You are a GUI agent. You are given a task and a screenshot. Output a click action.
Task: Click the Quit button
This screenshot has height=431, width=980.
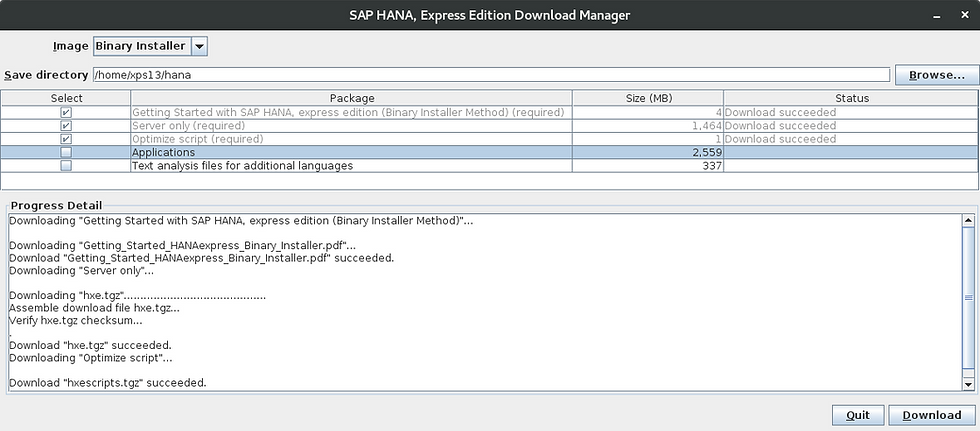[858, 415]
